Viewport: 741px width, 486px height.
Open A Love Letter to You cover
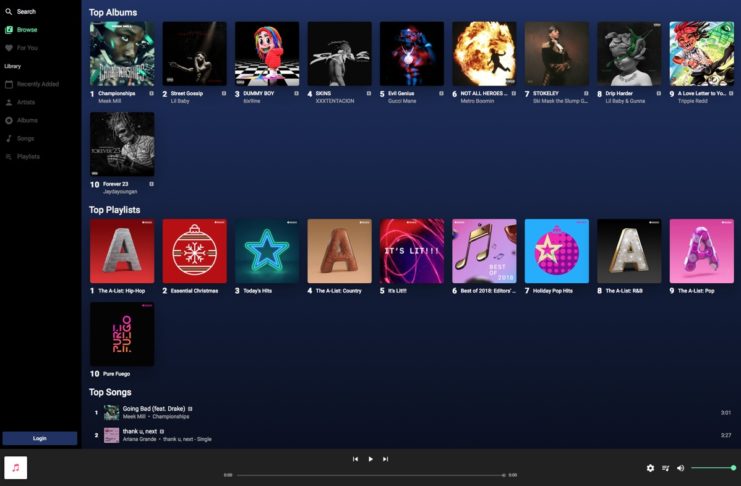point(702,53)
